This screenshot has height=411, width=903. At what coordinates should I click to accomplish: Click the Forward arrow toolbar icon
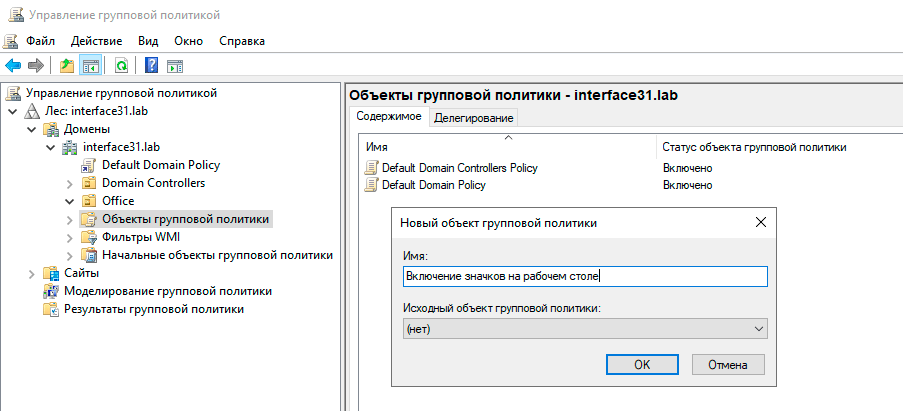coord(36,66)
